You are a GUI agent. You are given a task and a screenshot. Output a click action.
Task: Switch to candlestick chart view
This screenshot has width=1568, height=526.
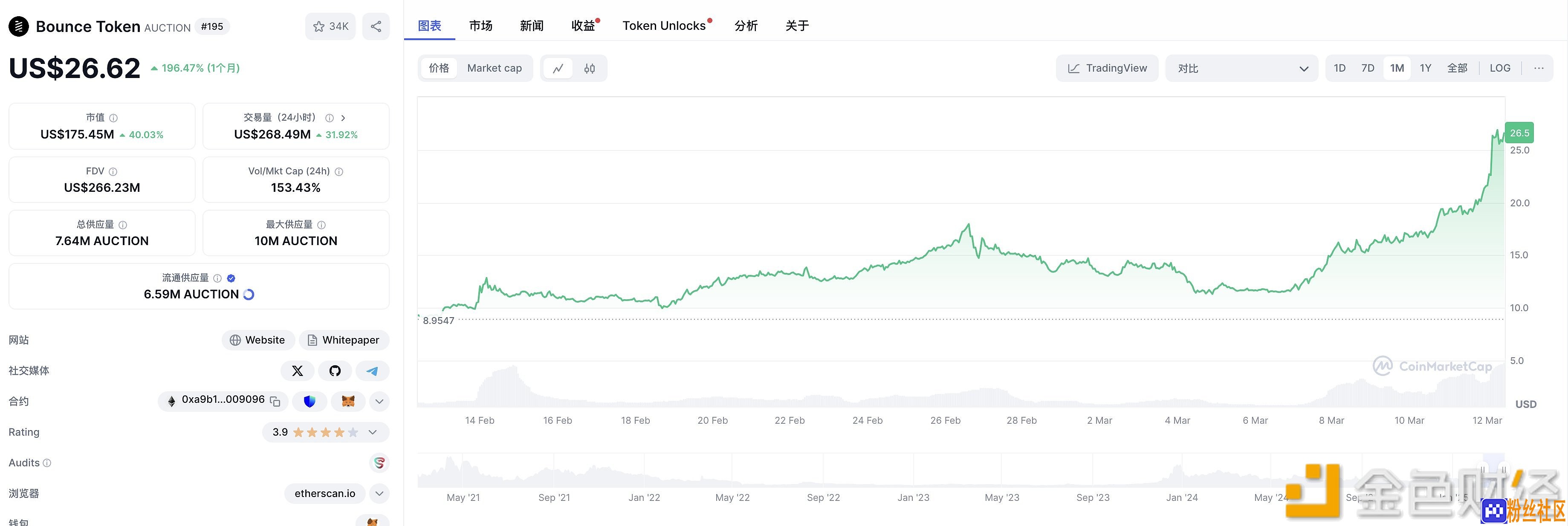click(x=589, y=68)
